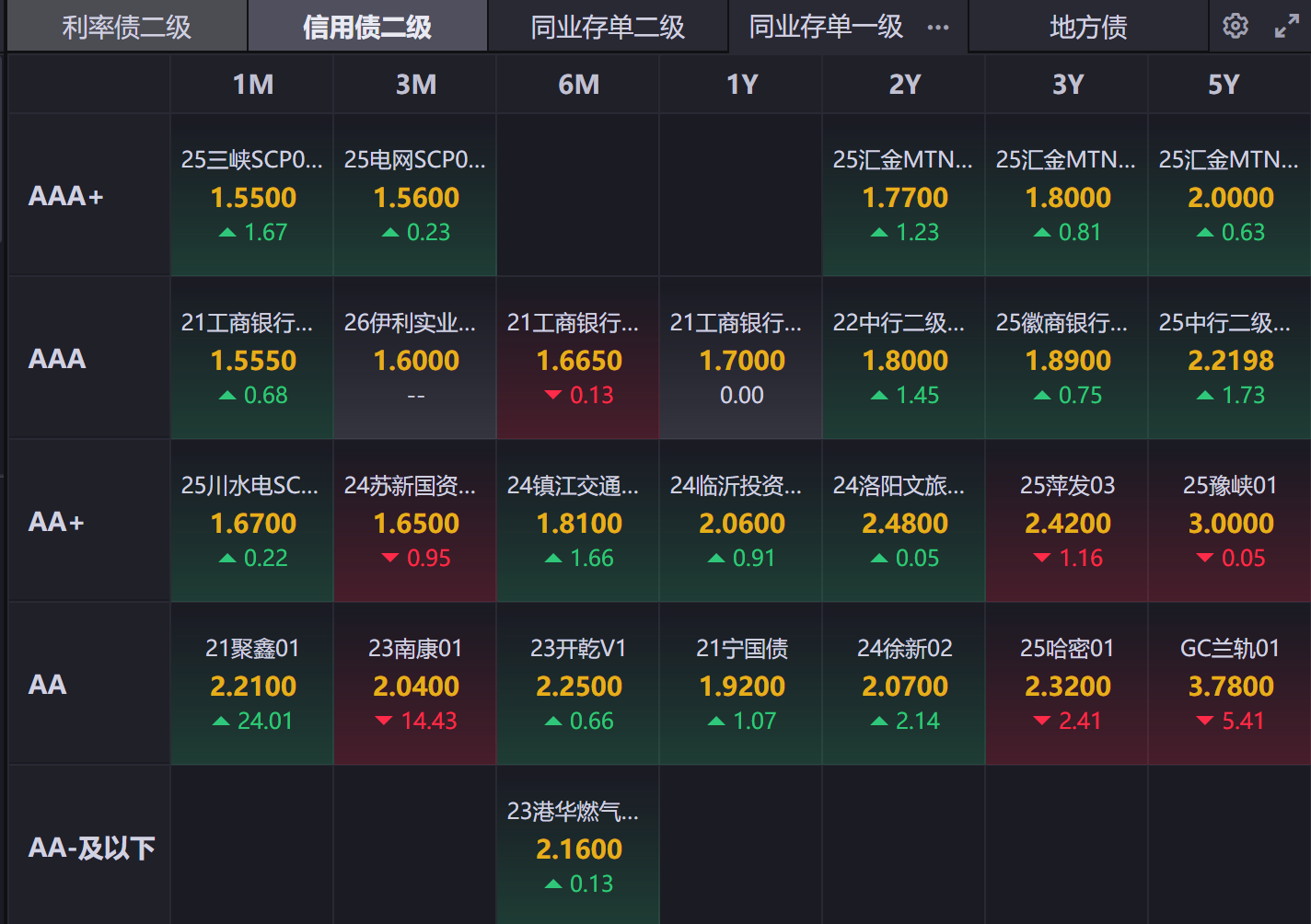The height and width of the screenshot is (924, 1311).
Task: Open the three-dots menu beside 同业存单一级
Action: click(938, 28)
